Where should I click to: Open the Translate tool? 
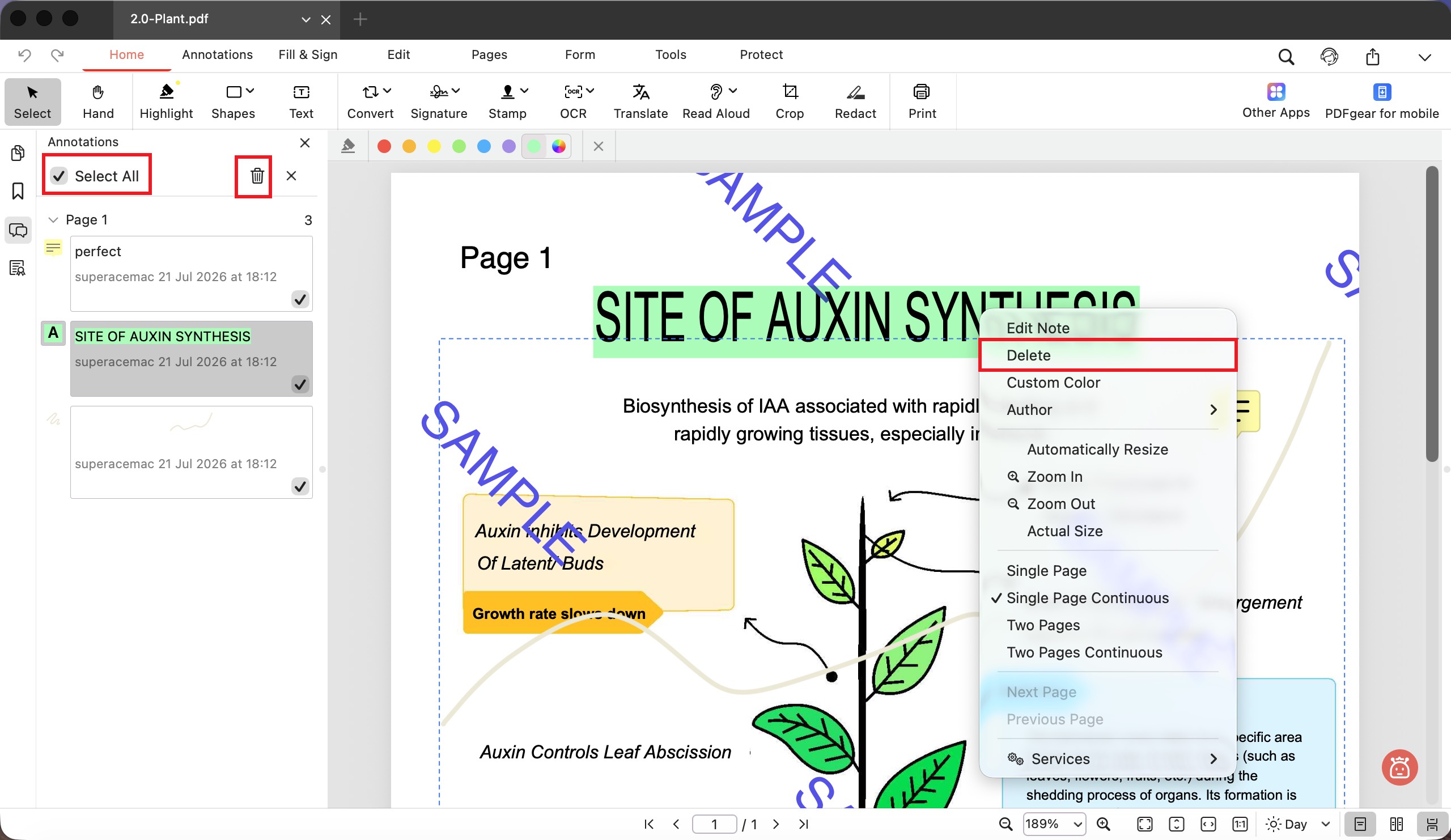click(x=640, y=102)
